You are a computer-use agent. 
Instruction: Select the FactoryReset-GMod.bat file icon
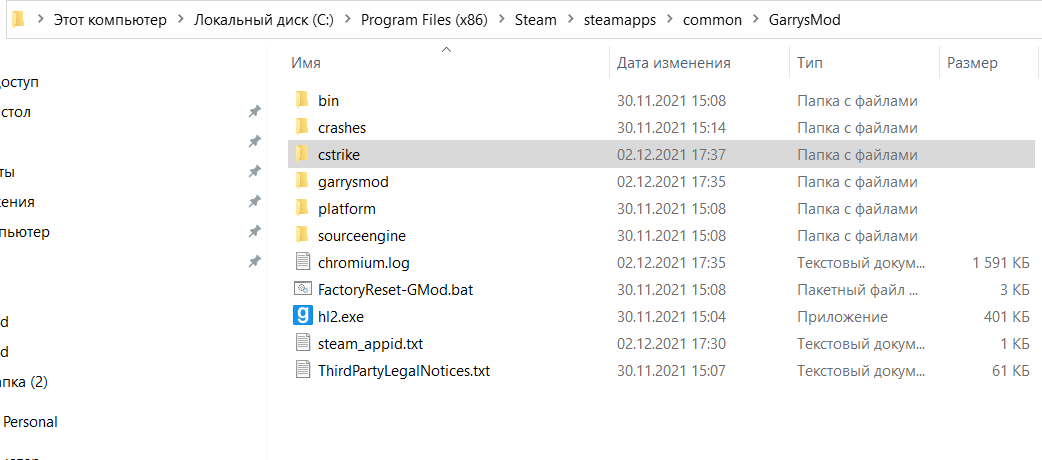[x=303, y=289]
